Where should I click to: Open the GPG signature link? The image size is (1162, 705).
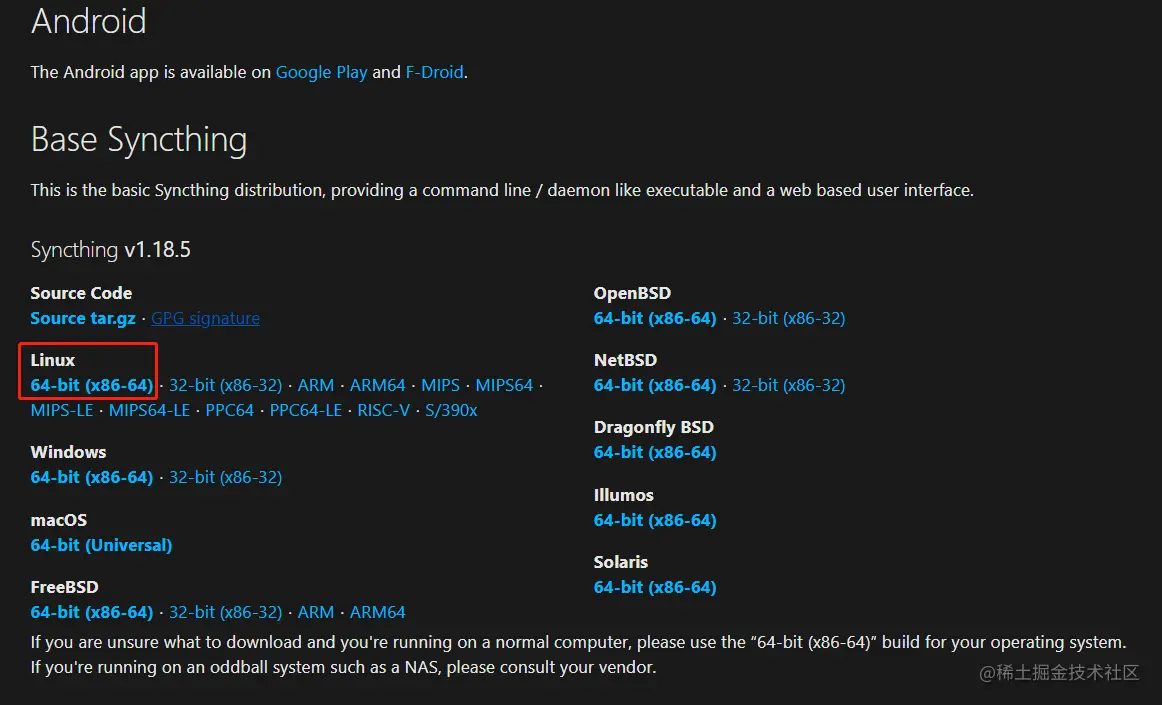[x=205, y=318]
